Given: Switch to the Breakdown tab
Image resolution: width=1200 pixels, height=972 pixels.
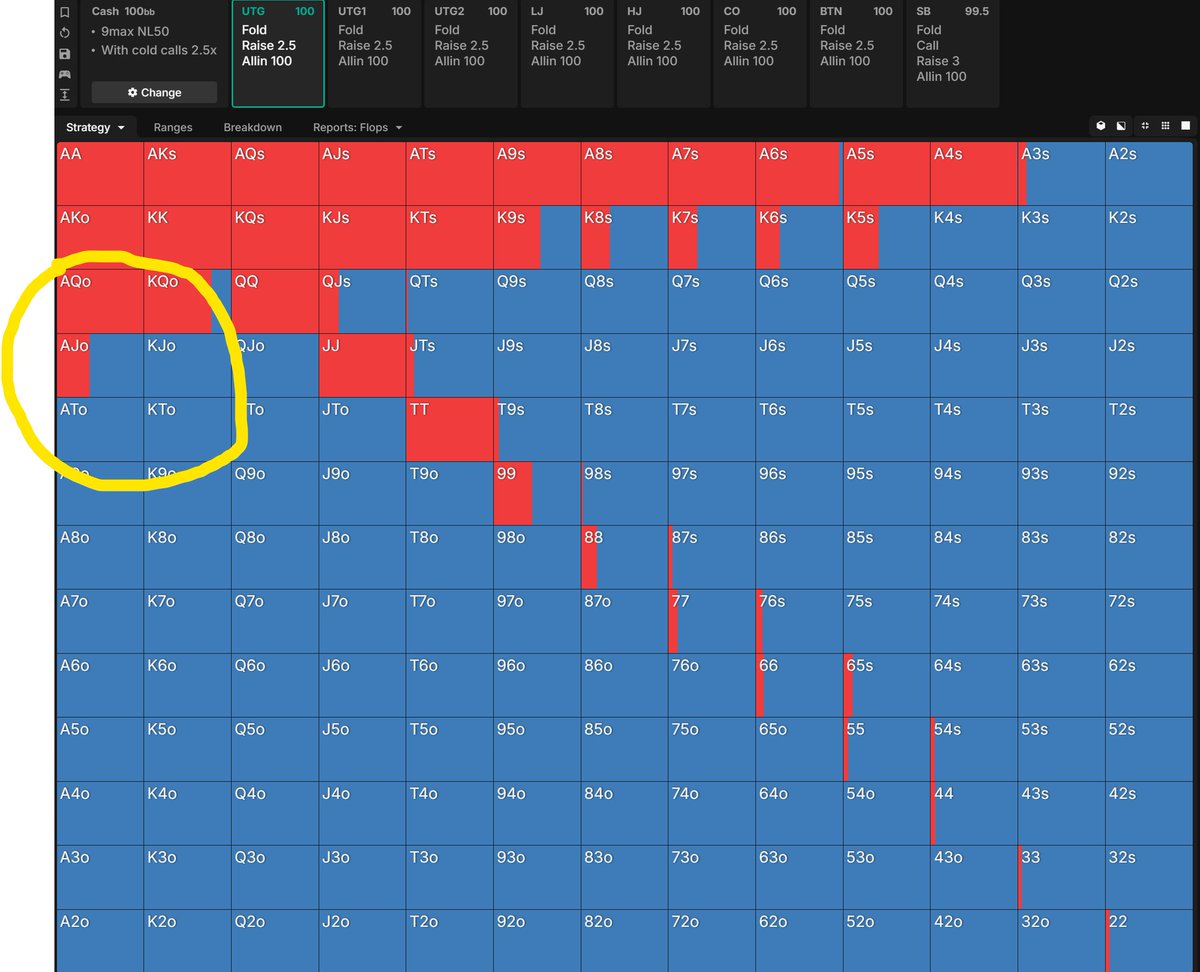Looking at the screenshot, I should [252, 127].
